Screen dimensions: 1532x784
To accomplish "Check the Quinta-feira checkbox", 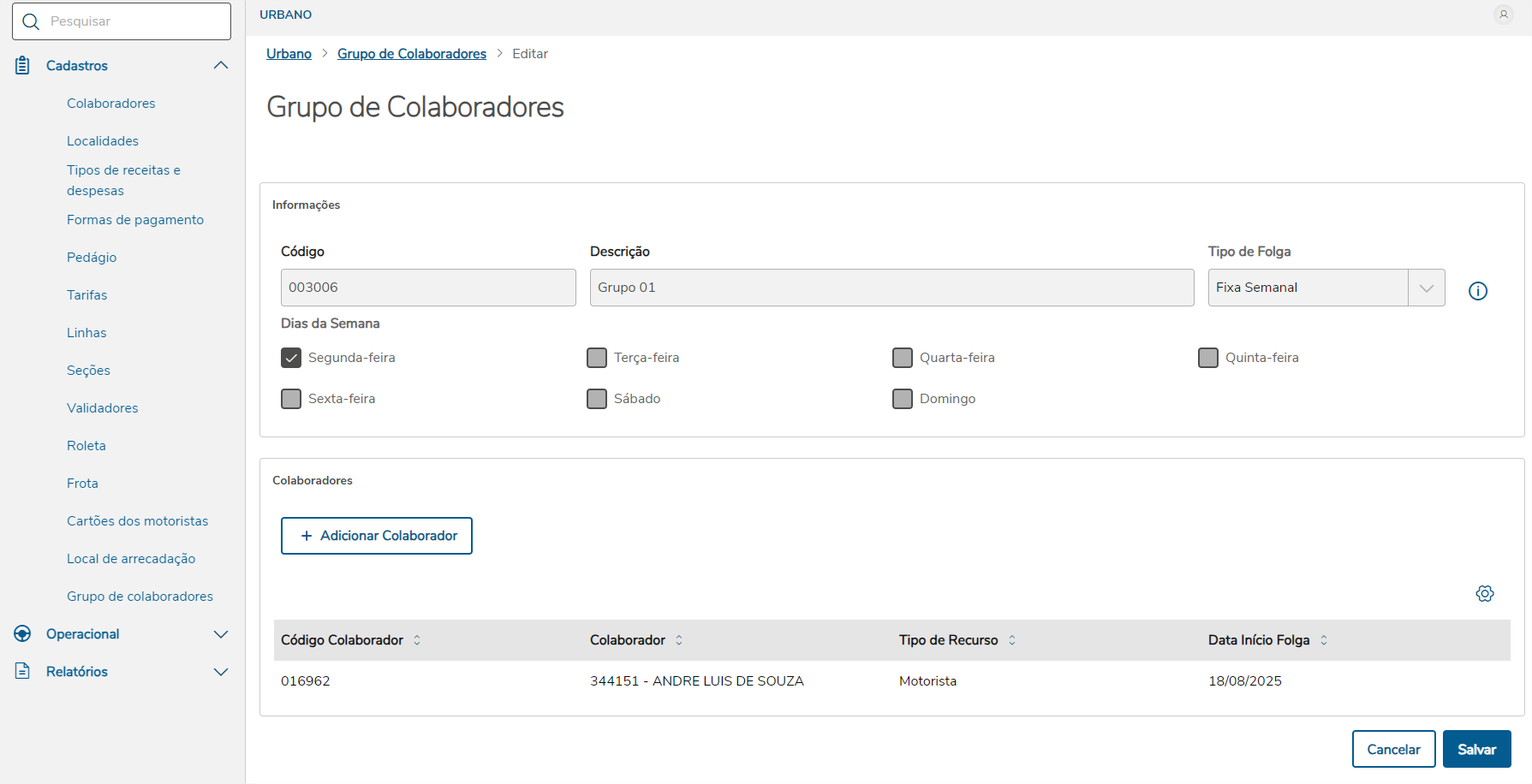I will pyautogui.click(x=1208, y=358).
